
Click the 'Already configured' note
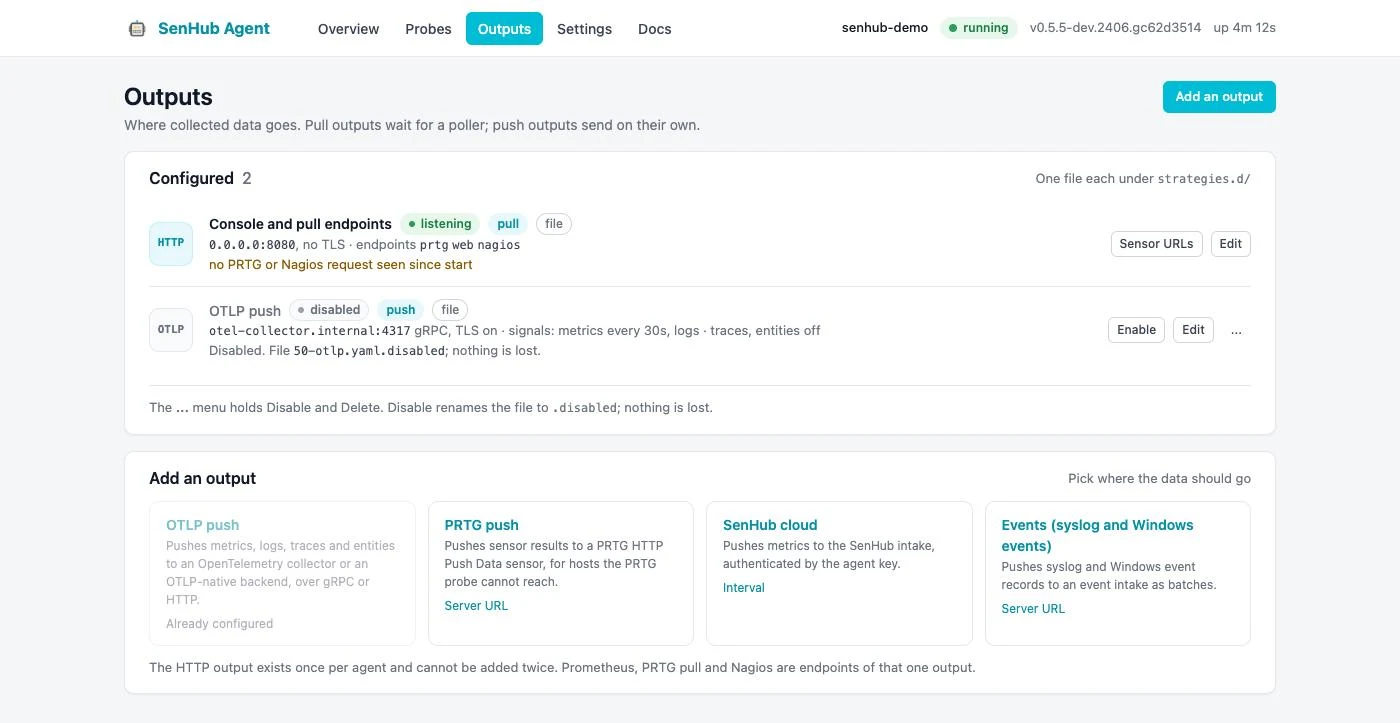[x=220, y=624]
